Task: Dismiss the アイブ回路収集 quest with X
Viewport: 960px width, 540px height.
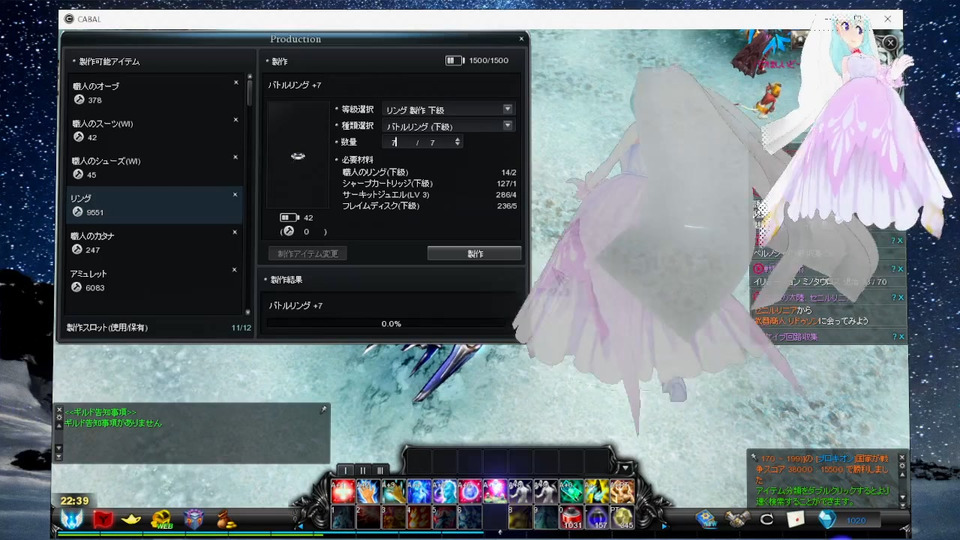Action: coord(901,337)
